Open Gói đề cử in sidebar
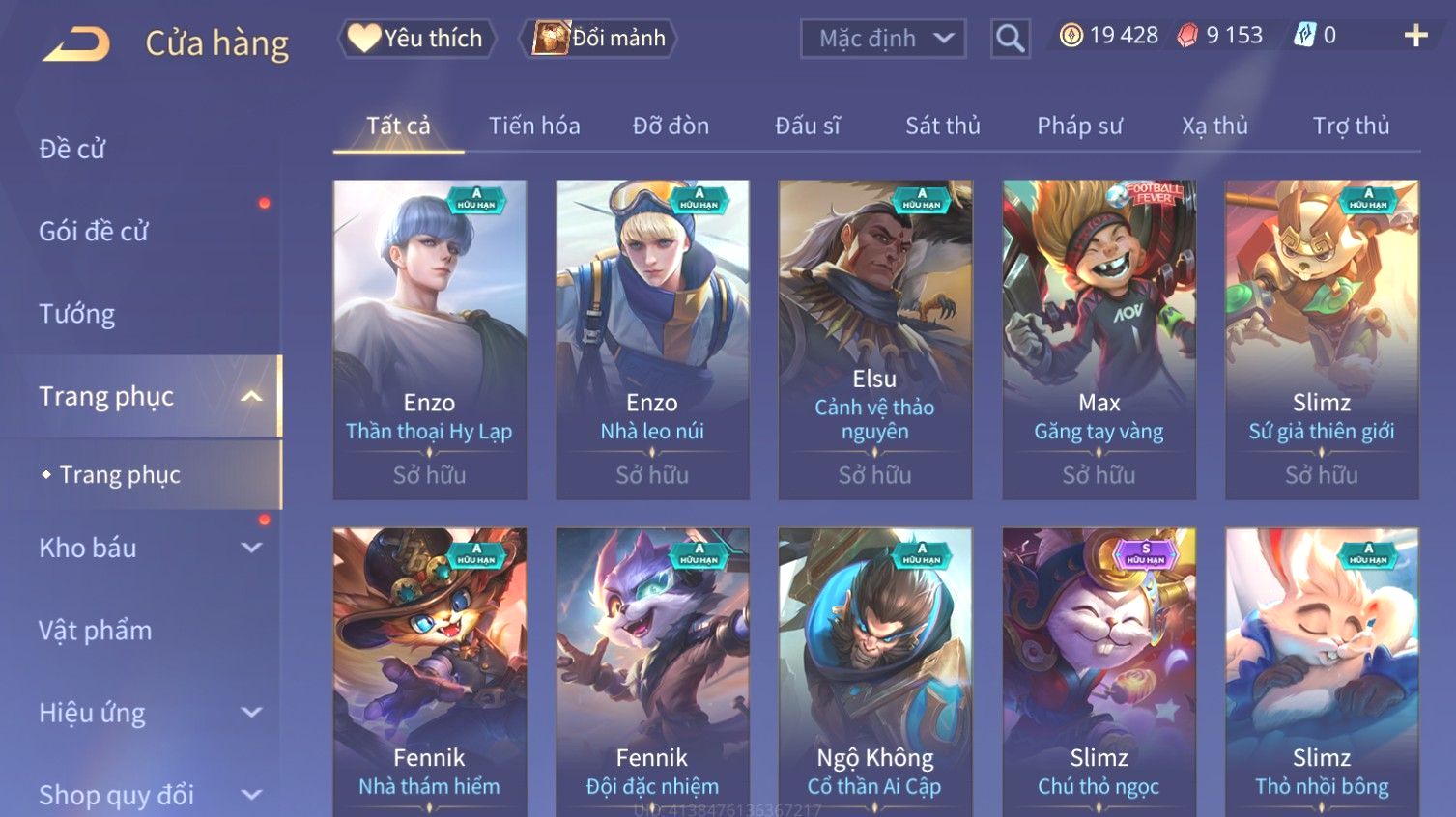 [x=94, y=232]
